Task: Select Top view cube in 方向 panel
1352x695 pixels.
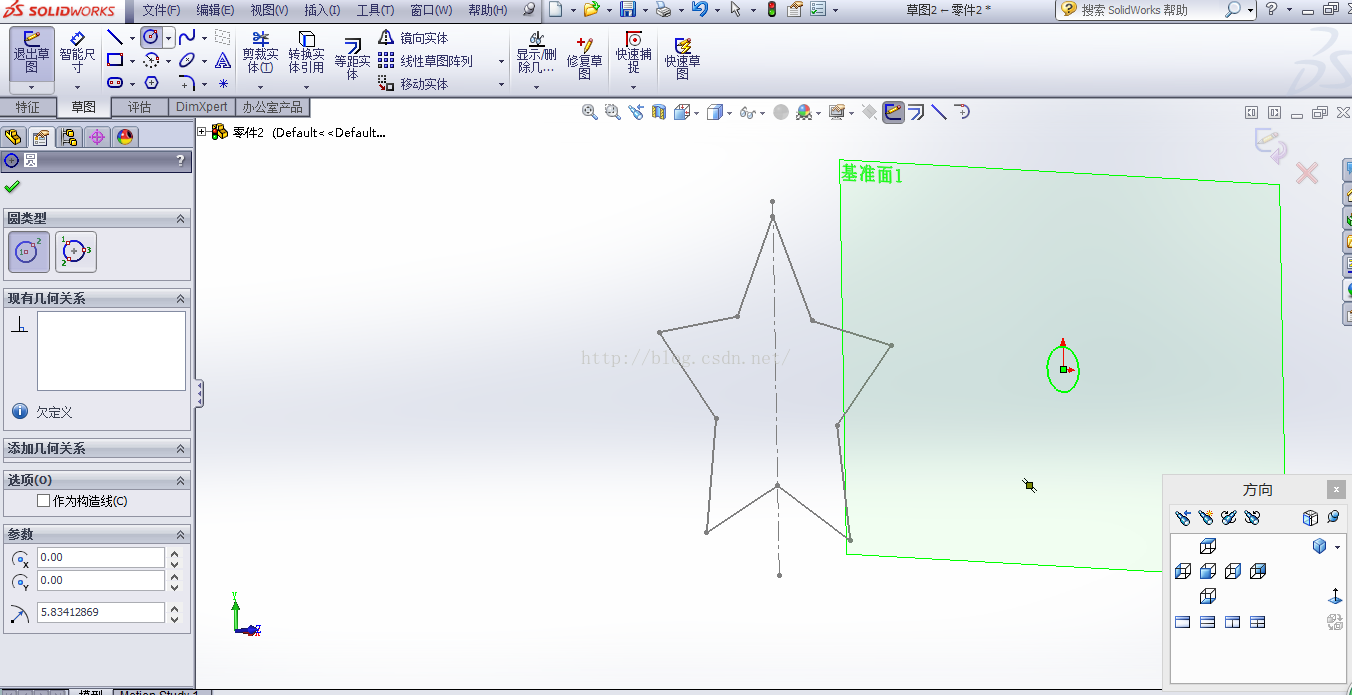Action: click(1208, 546)
